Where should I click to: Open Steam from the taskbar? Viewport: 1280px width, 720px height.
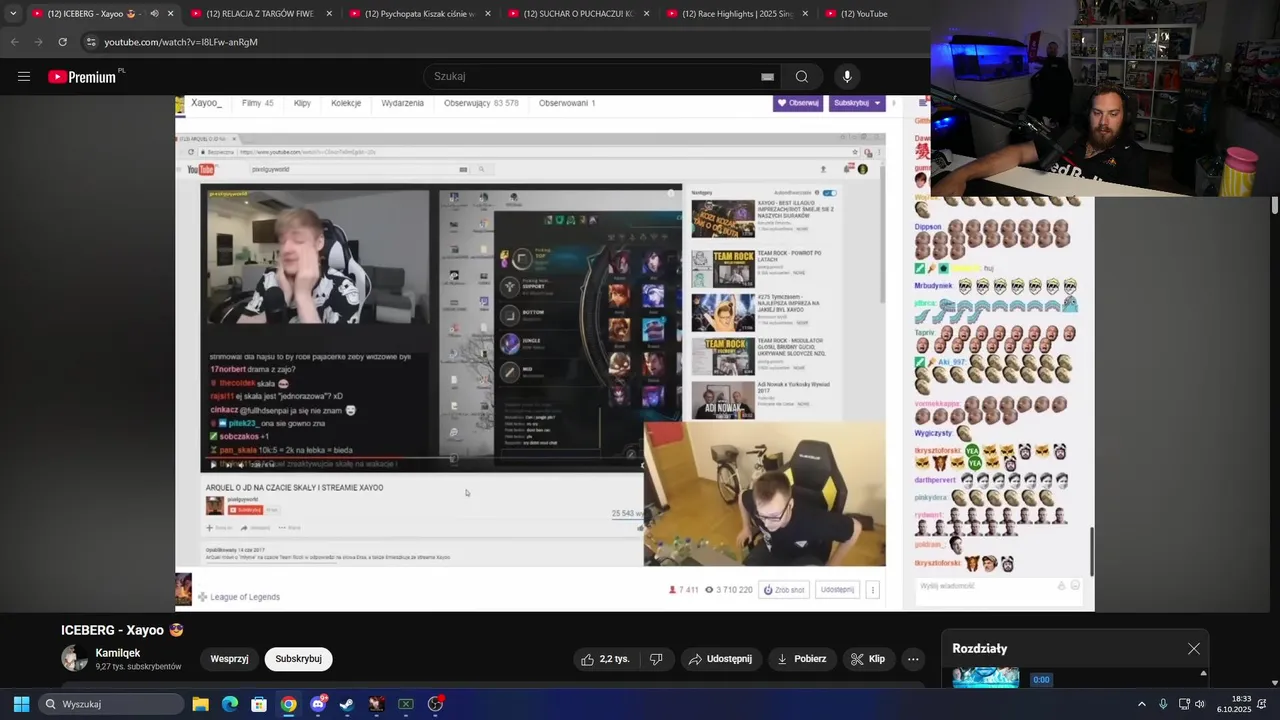tap(347, 704)
